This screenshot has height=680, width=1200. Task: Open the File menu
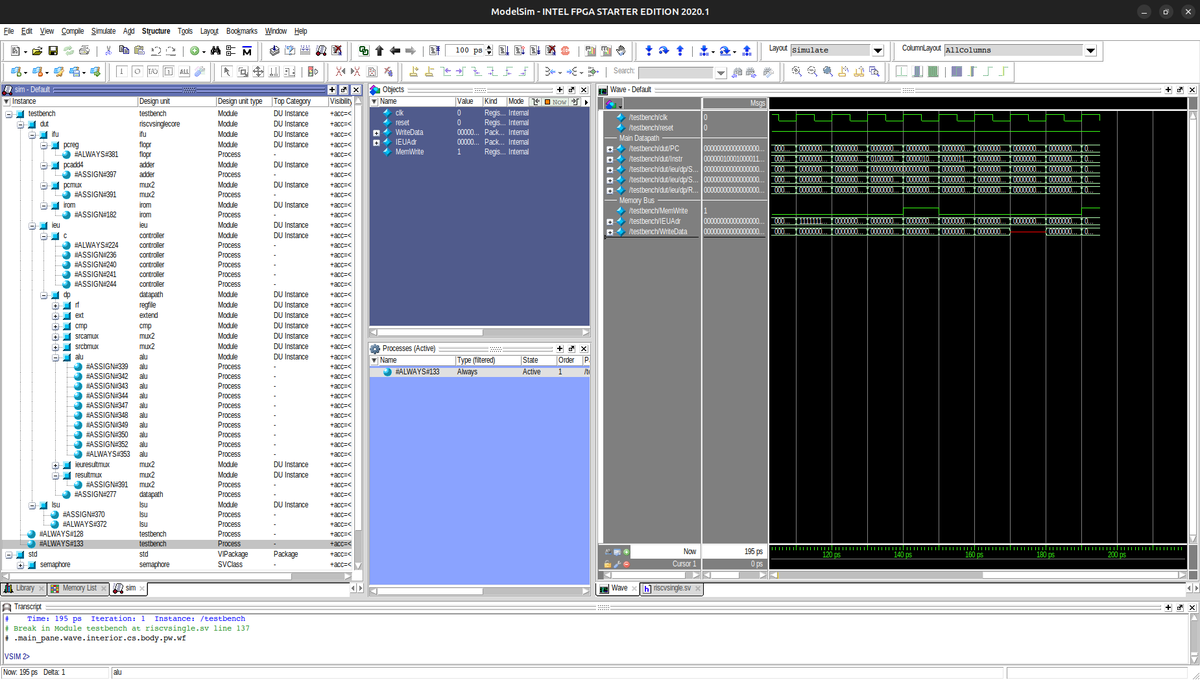point(9,31)
